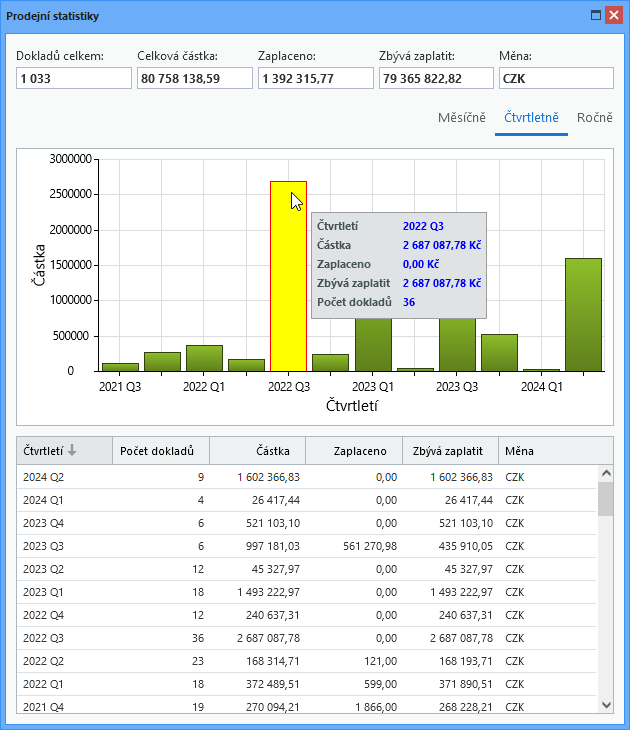The width and height of the screenshot is (630, 730).
Task: Click the Částka column header
Action: click(257, 451)
